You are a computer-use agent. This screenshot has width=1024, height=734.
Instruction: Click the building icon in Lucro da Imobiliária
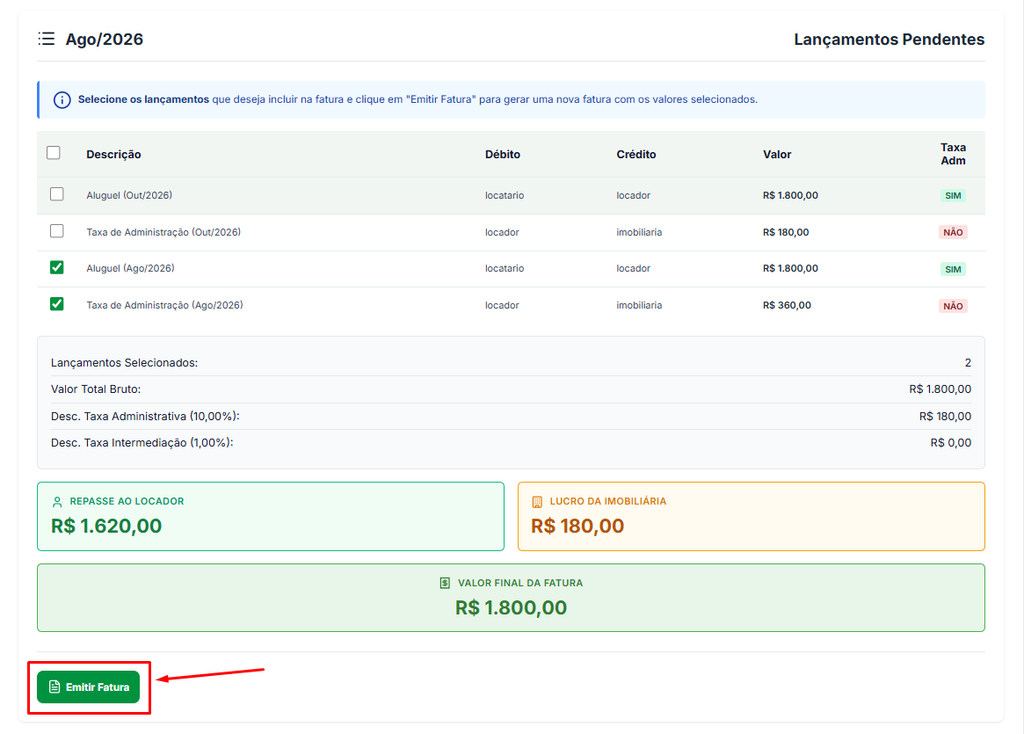coord(537,502)
